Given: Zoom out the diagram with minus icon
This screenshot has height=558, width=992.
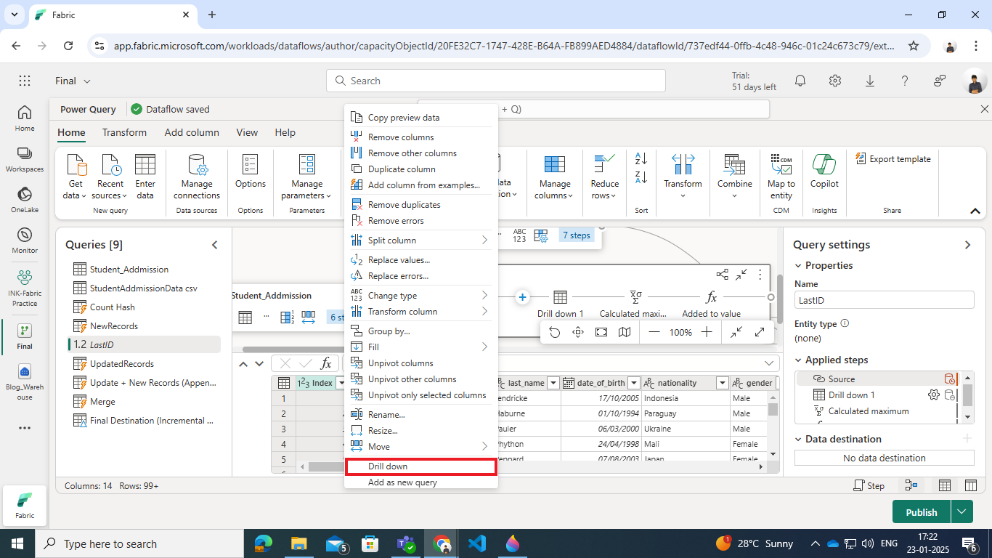Looking at the screenshot, I should point(654,332).
